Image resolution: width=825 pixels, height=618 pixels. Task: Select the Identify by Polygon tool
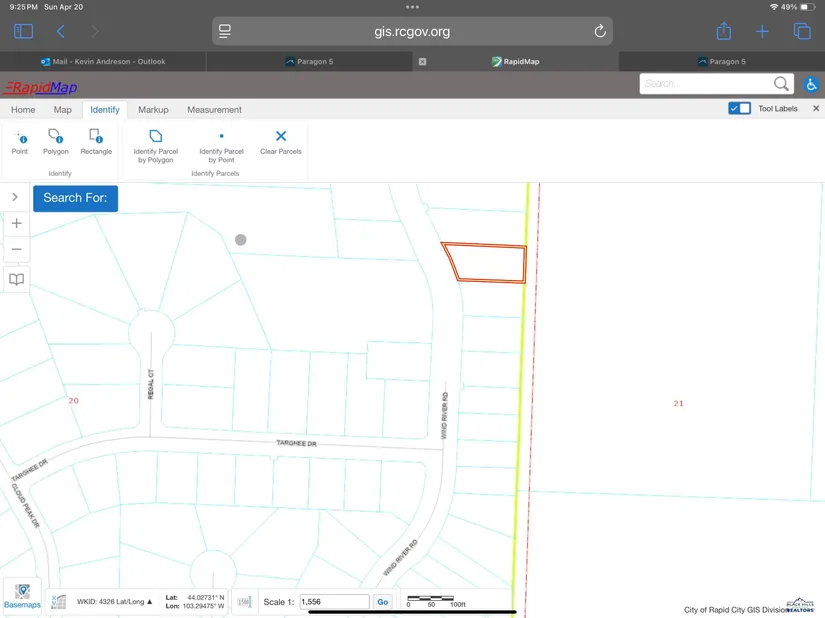point(56,141)
